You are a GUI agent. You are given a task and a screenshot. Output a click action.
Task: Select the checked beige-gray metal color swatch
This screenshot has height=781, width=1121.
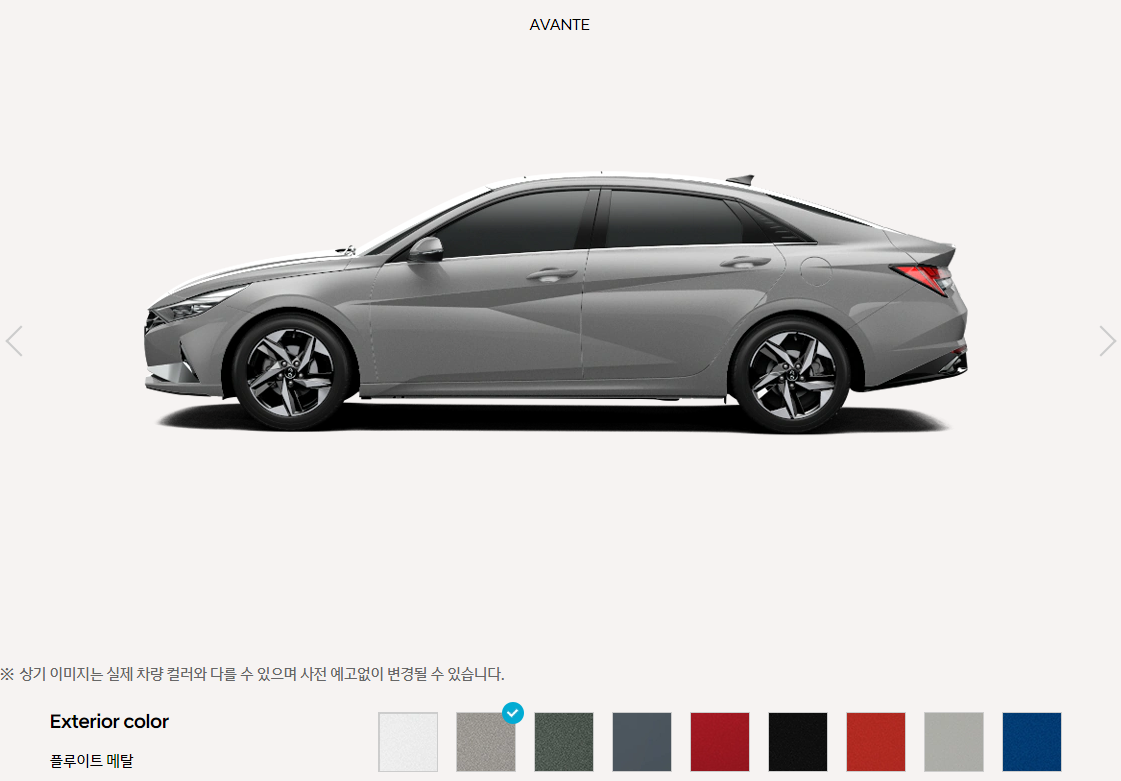485,742
